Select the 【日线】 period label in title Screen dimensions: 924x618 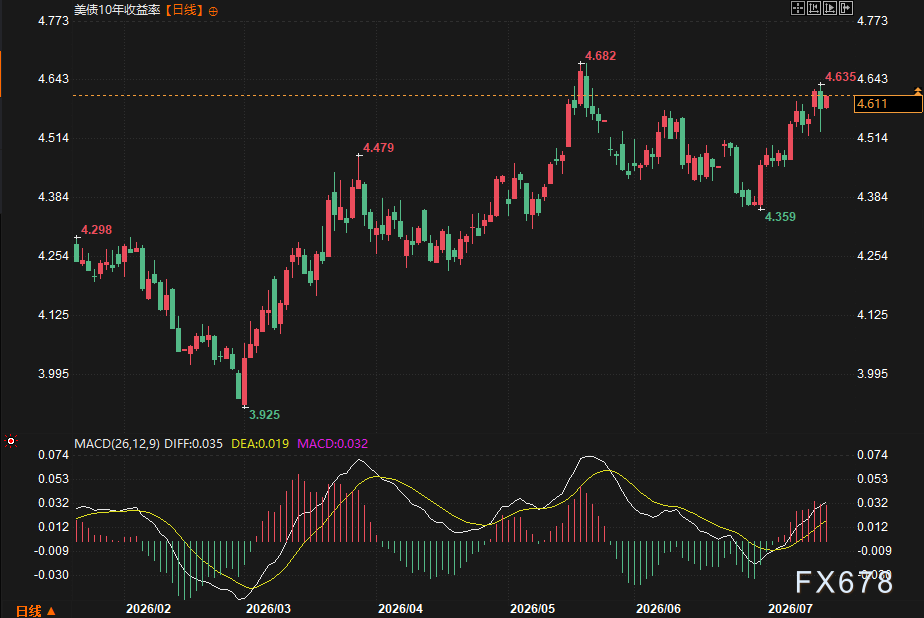click(184, 10)
